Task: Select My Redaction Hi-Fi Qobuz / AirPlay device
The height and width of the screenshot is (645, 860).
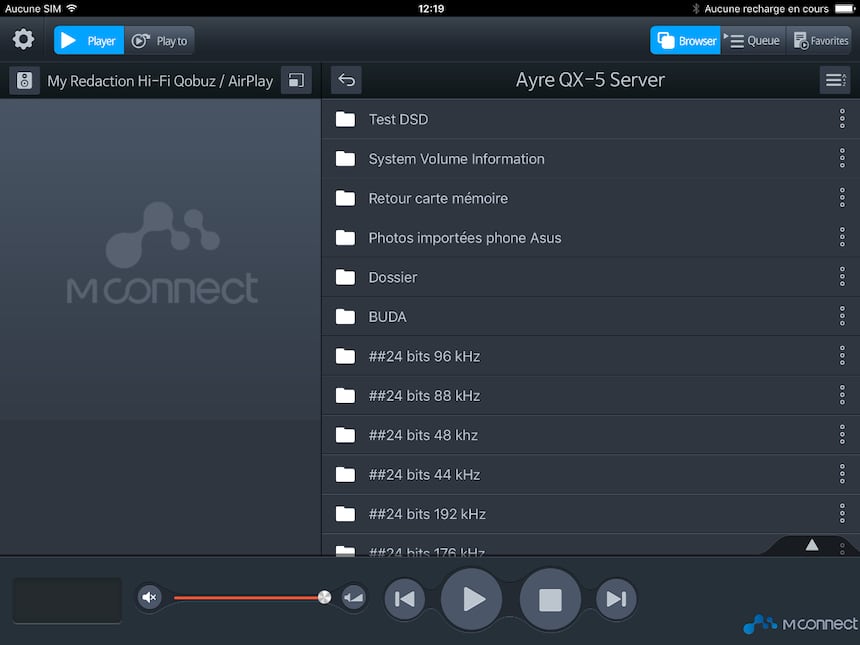Action: (160, 81)
